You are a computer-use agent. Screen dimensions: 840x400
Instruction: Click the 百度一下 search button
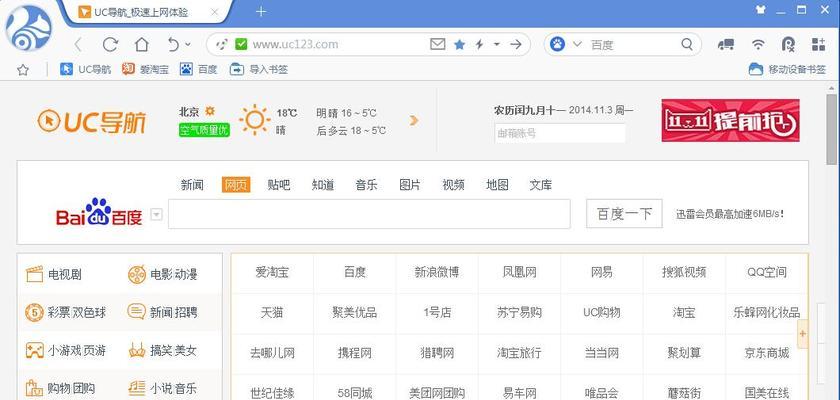(x=624, y=214)
